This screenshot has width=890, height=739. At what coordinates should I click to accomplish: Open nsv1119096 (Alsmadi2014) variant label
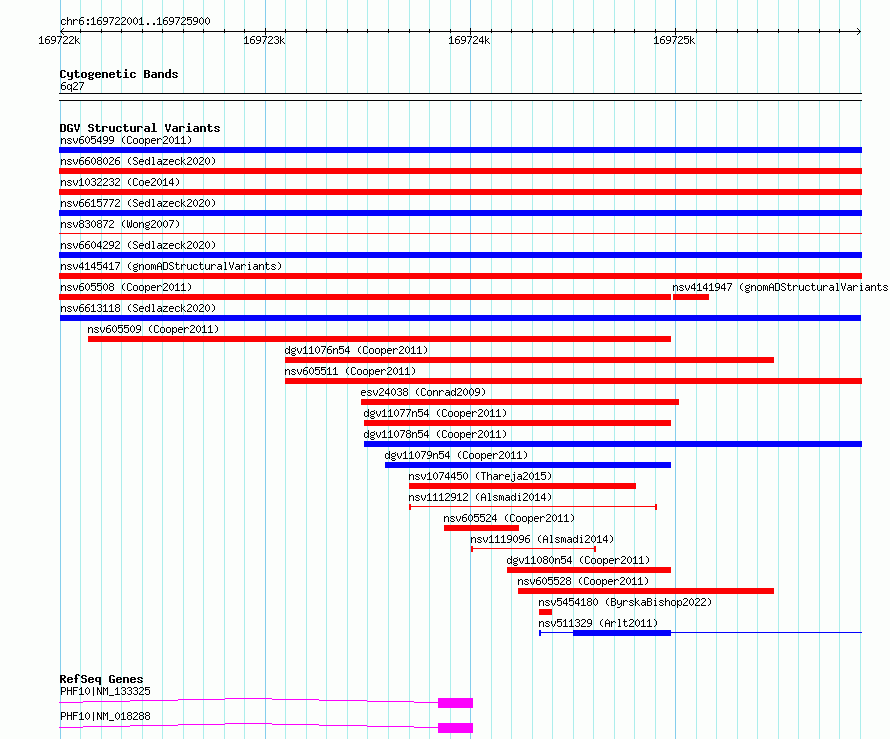tap(542, 539)
